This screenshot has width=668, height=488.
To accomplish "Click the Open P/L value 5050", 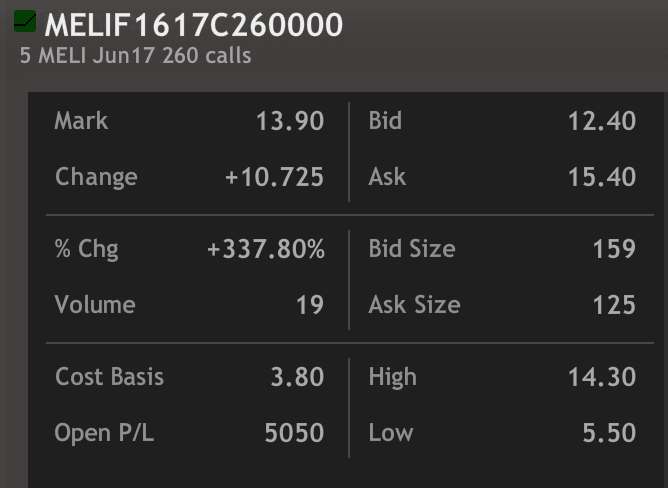I will [x=294, y=433].
